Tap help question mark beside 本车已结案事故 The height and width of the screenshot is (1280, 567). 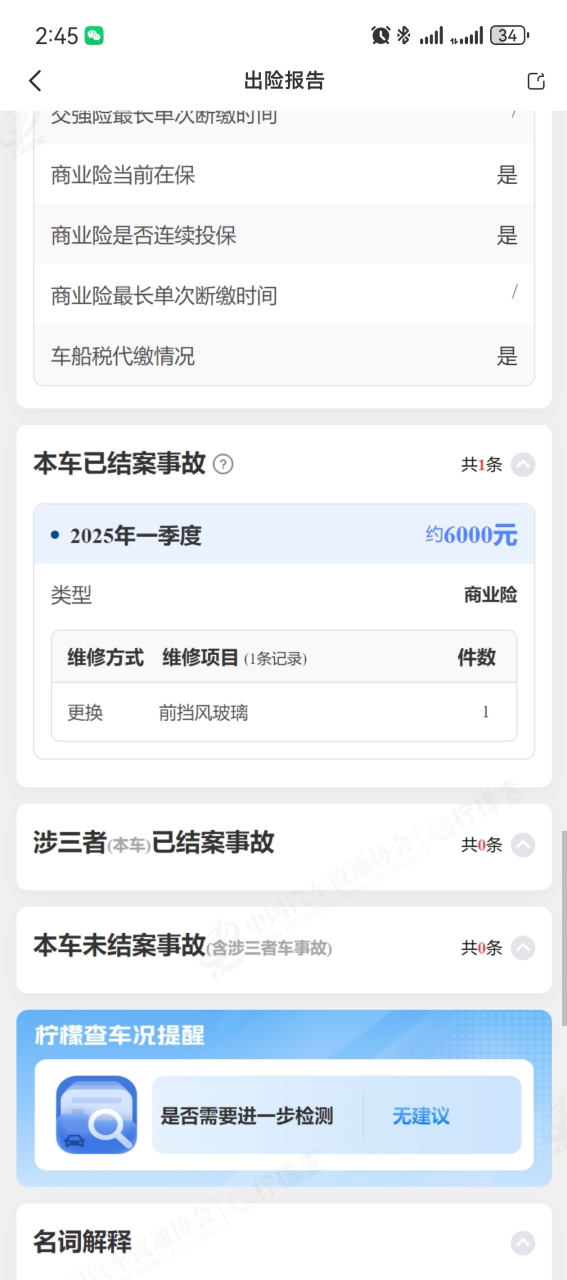pyautogui.click(x=224, y=464)
